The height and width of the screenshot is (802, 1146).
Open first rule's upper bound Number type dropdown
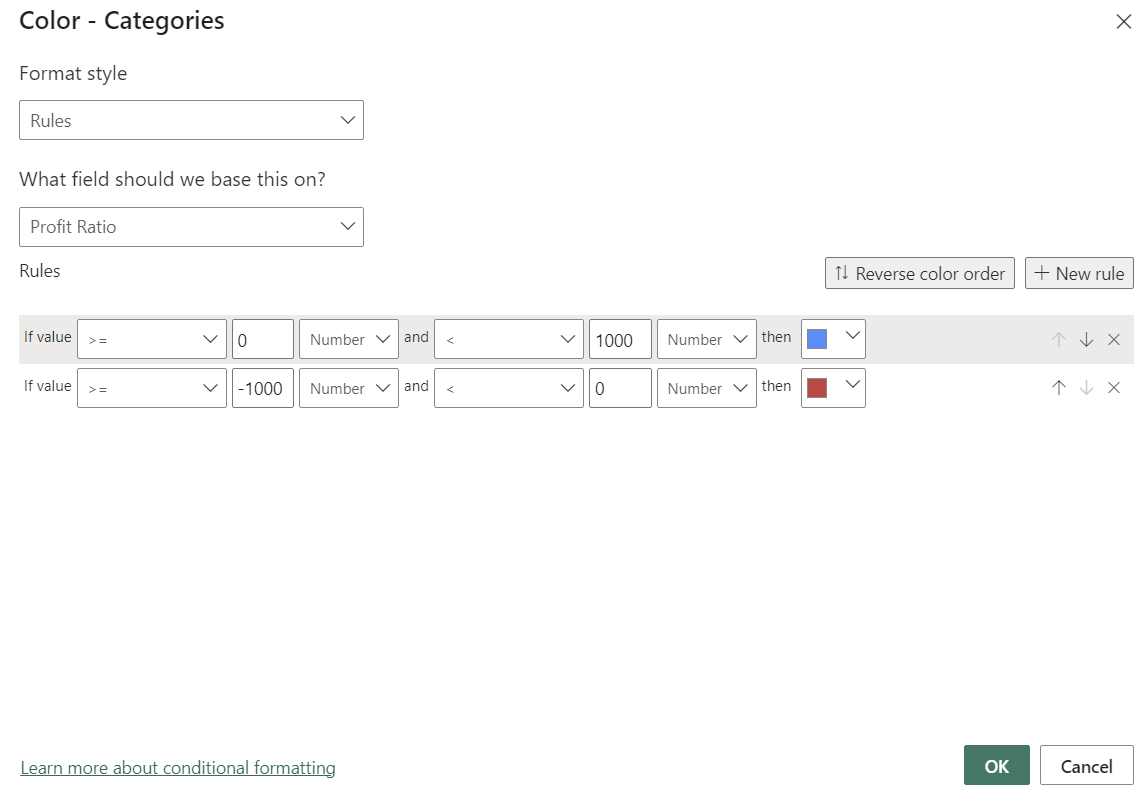(706, 339)
